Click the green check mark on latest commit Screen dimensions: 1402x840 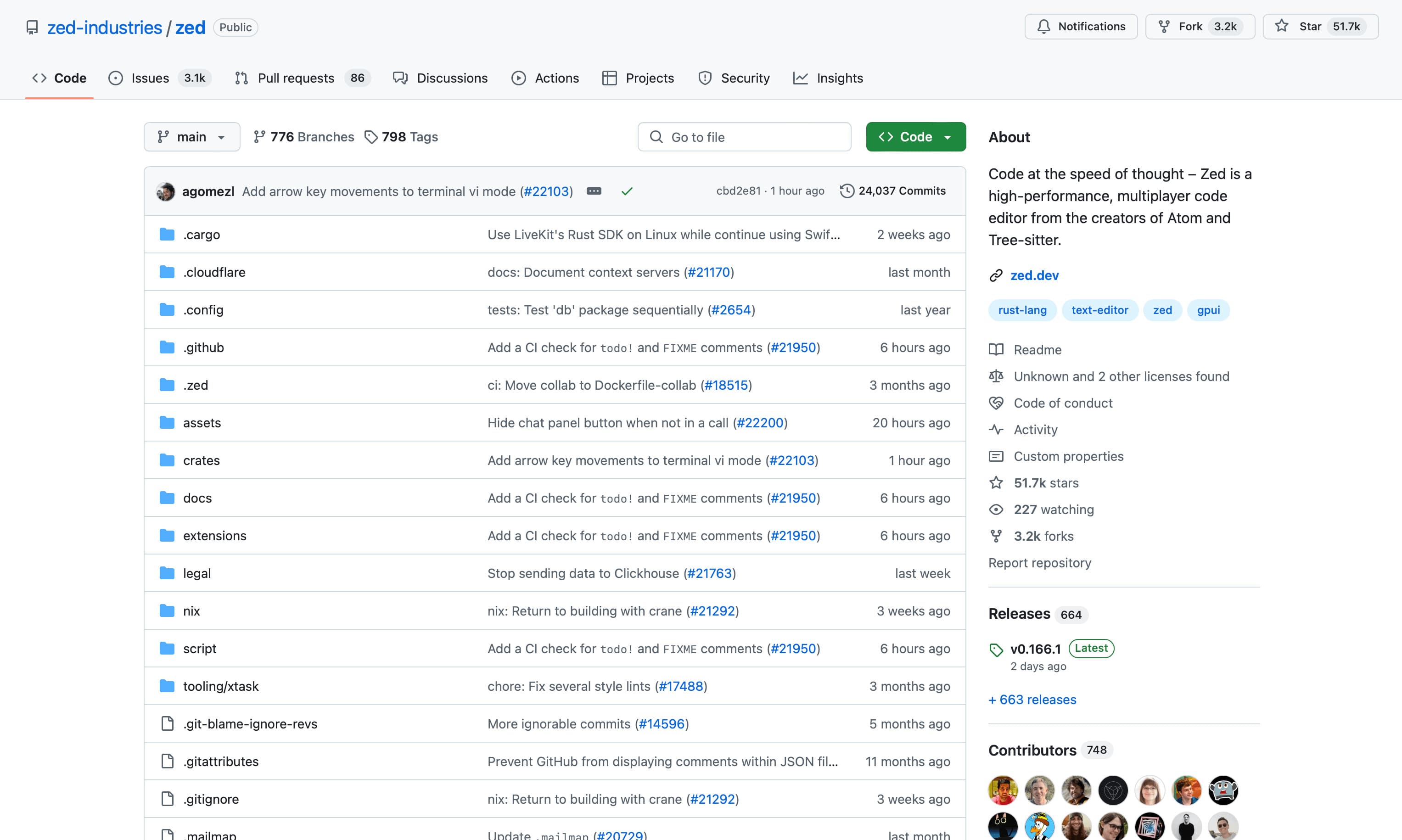coord(627,191)
